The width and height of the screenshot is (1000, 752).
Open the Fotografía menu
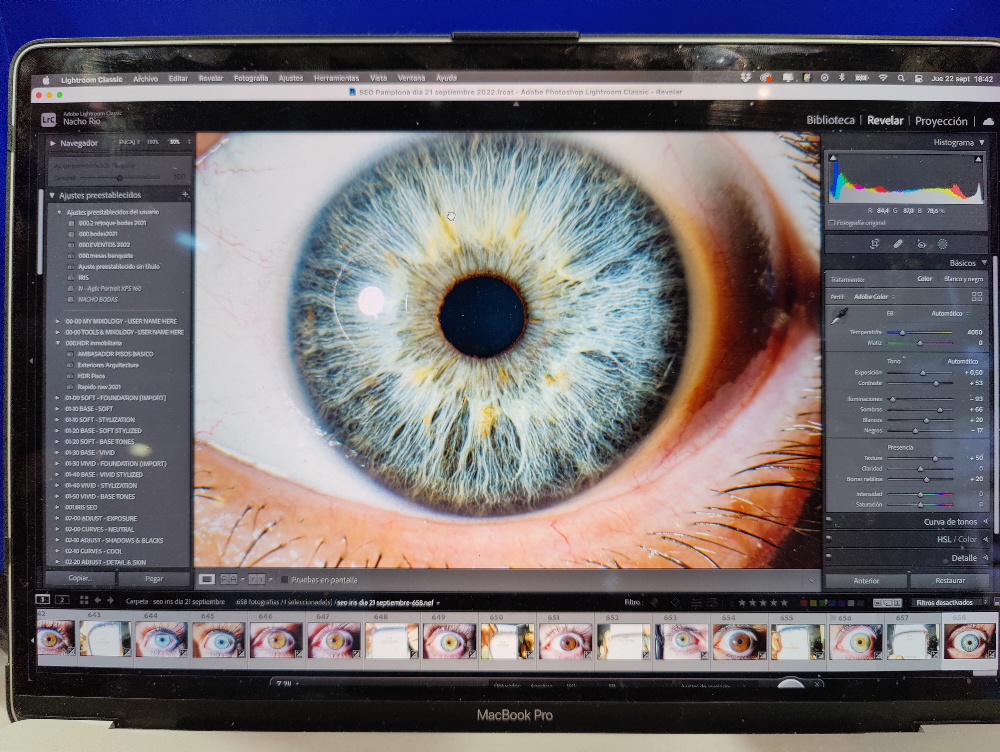point(251,78)
